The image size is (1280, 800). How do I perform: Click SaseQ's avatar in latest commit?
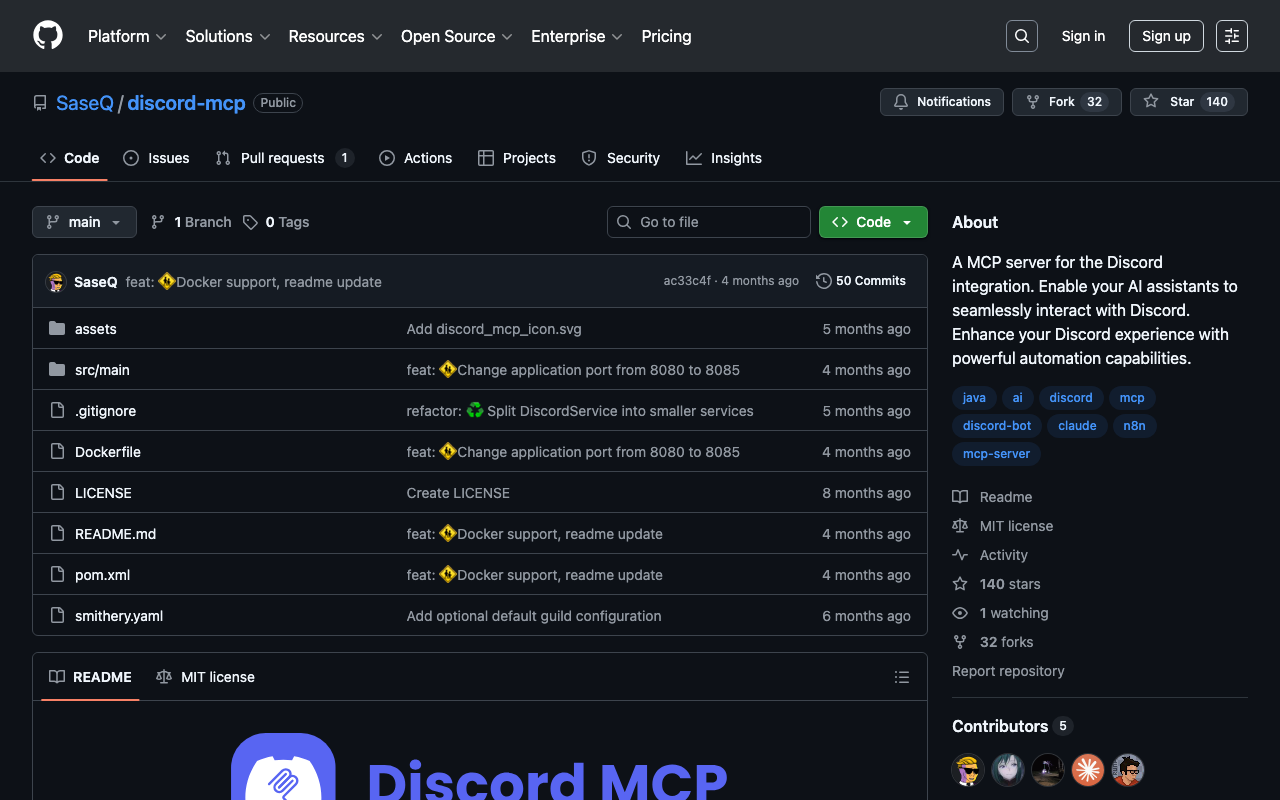pos(56,282)
